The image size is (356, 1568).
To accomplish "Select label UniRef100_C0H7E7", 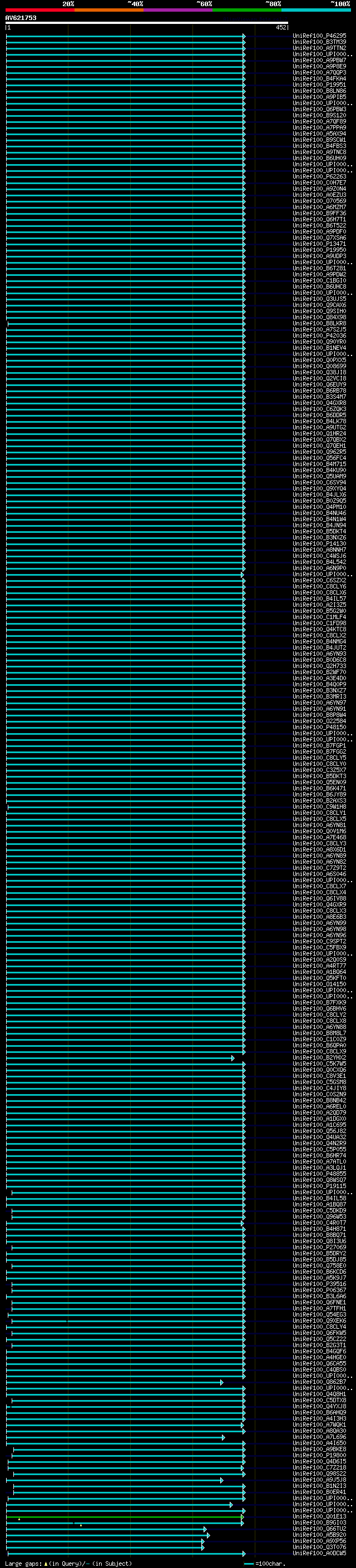I will point(319,182).
